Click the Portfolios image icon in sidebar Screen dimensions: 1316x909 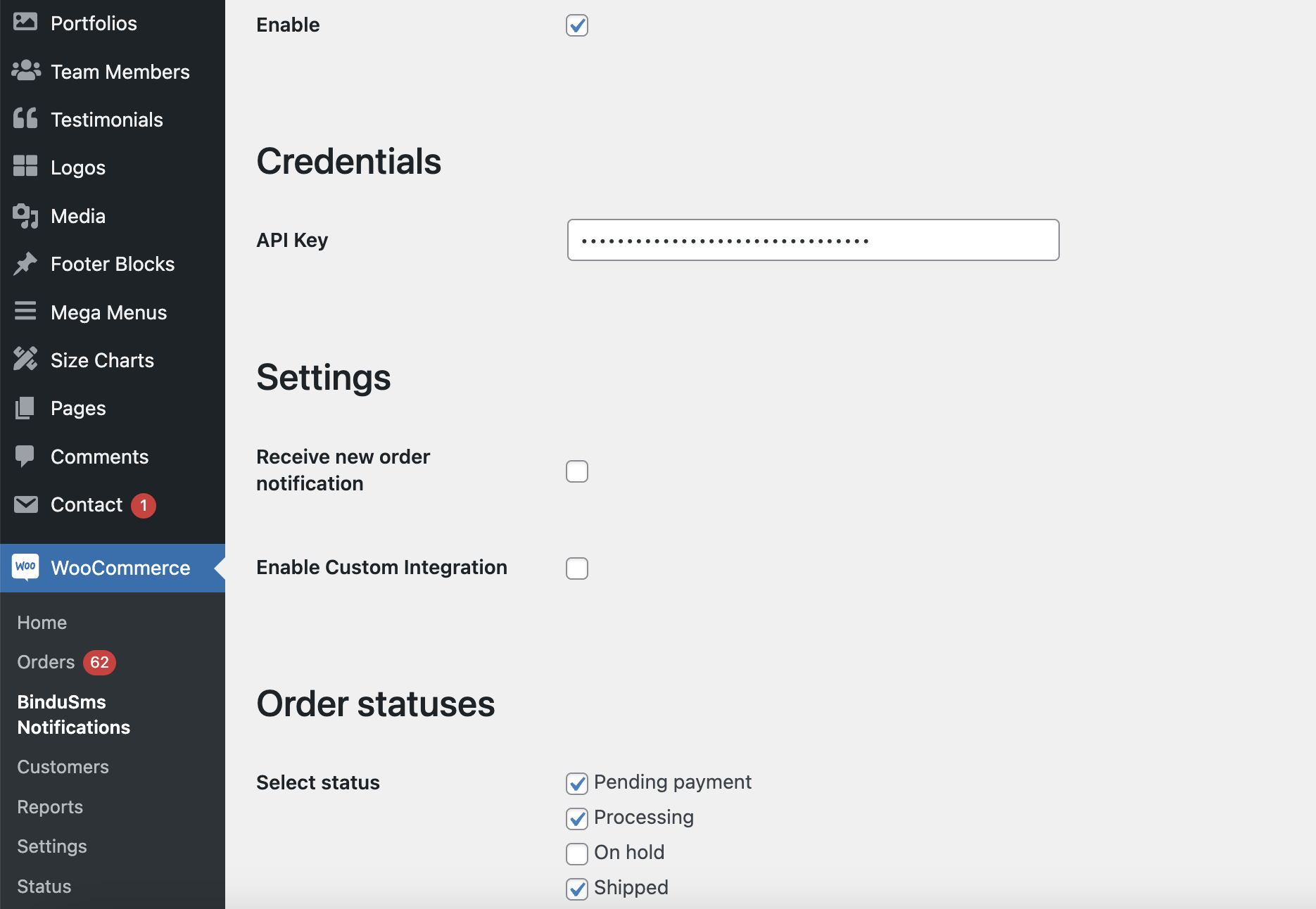(x=25, y=23)
